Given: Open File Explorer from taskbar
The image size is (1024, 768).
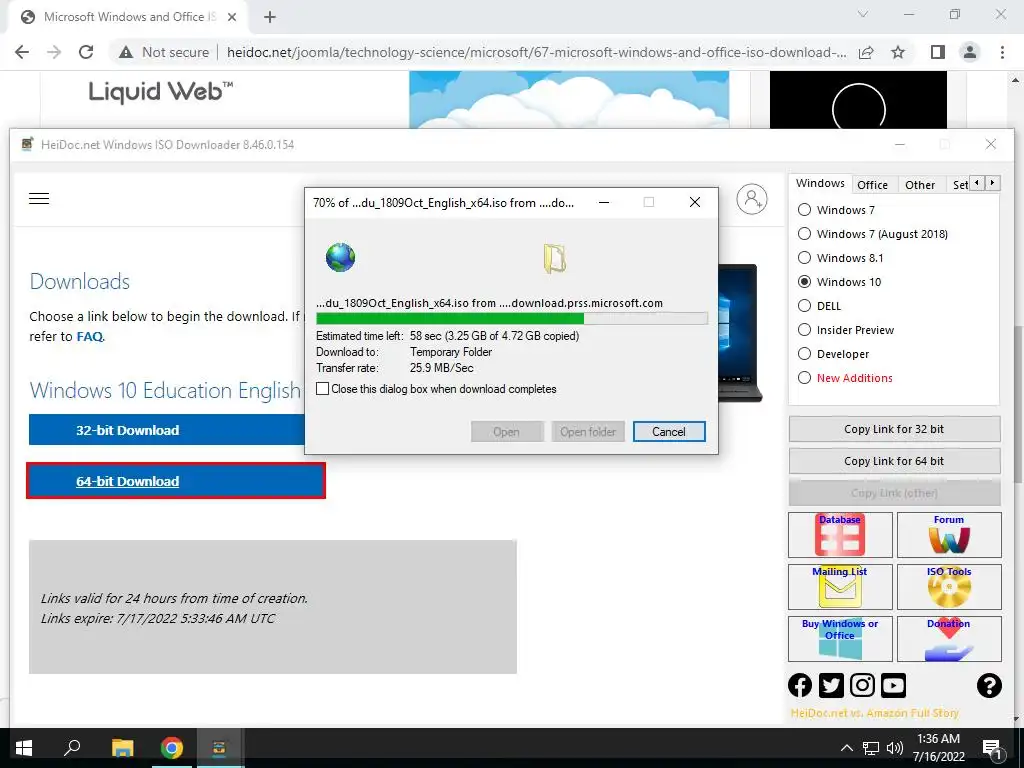Looking at the screenshot, I should tap(122, 748).
